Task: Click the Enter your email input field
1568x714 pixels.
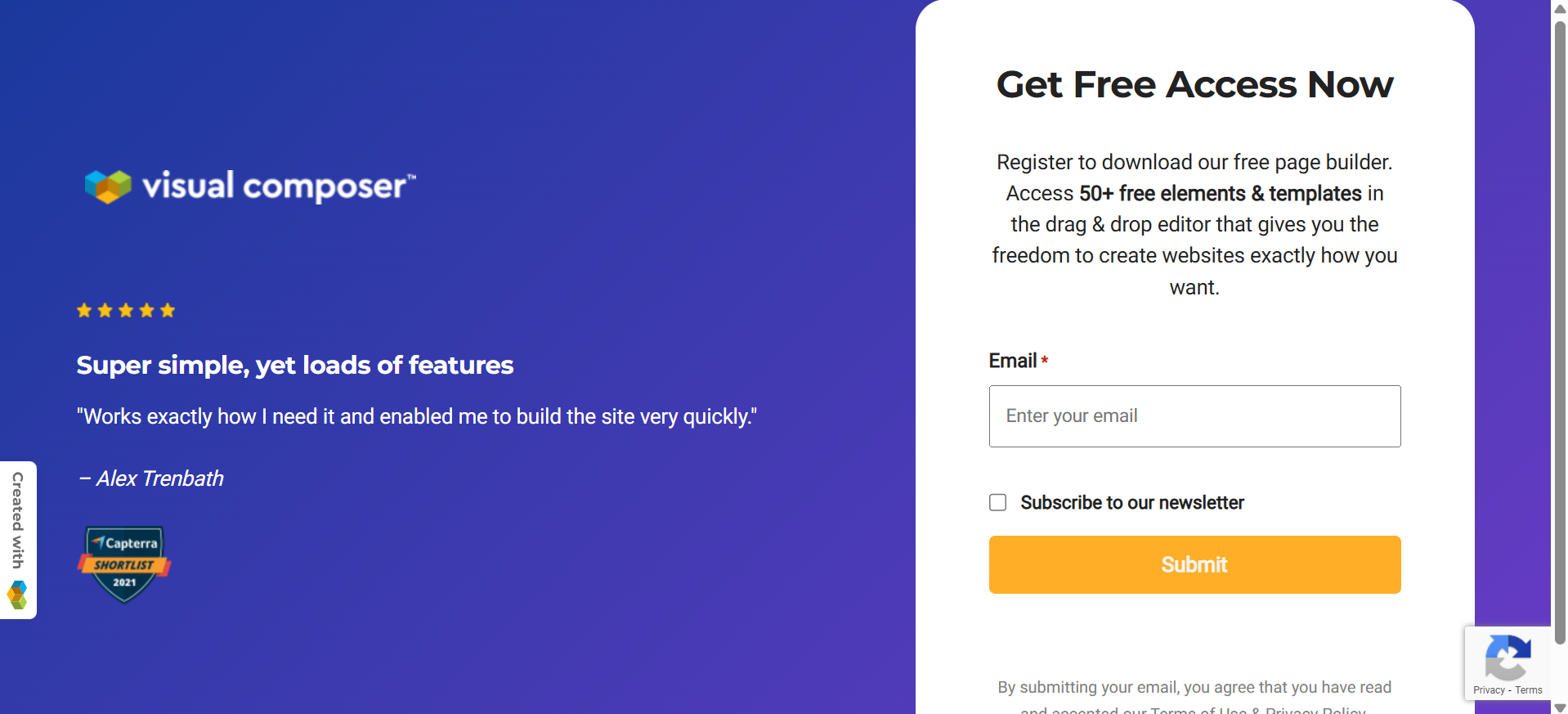Action: 1194,415
